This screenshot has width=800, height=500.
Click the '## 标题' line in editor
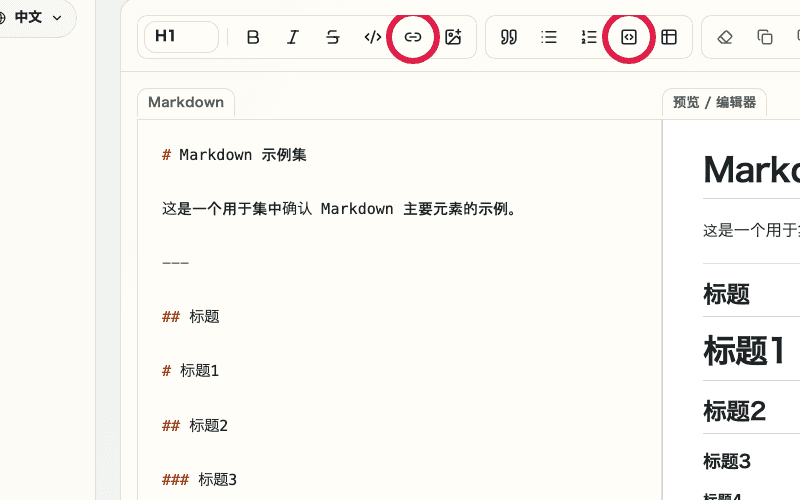pyautogui.click(x=191, y=316)
